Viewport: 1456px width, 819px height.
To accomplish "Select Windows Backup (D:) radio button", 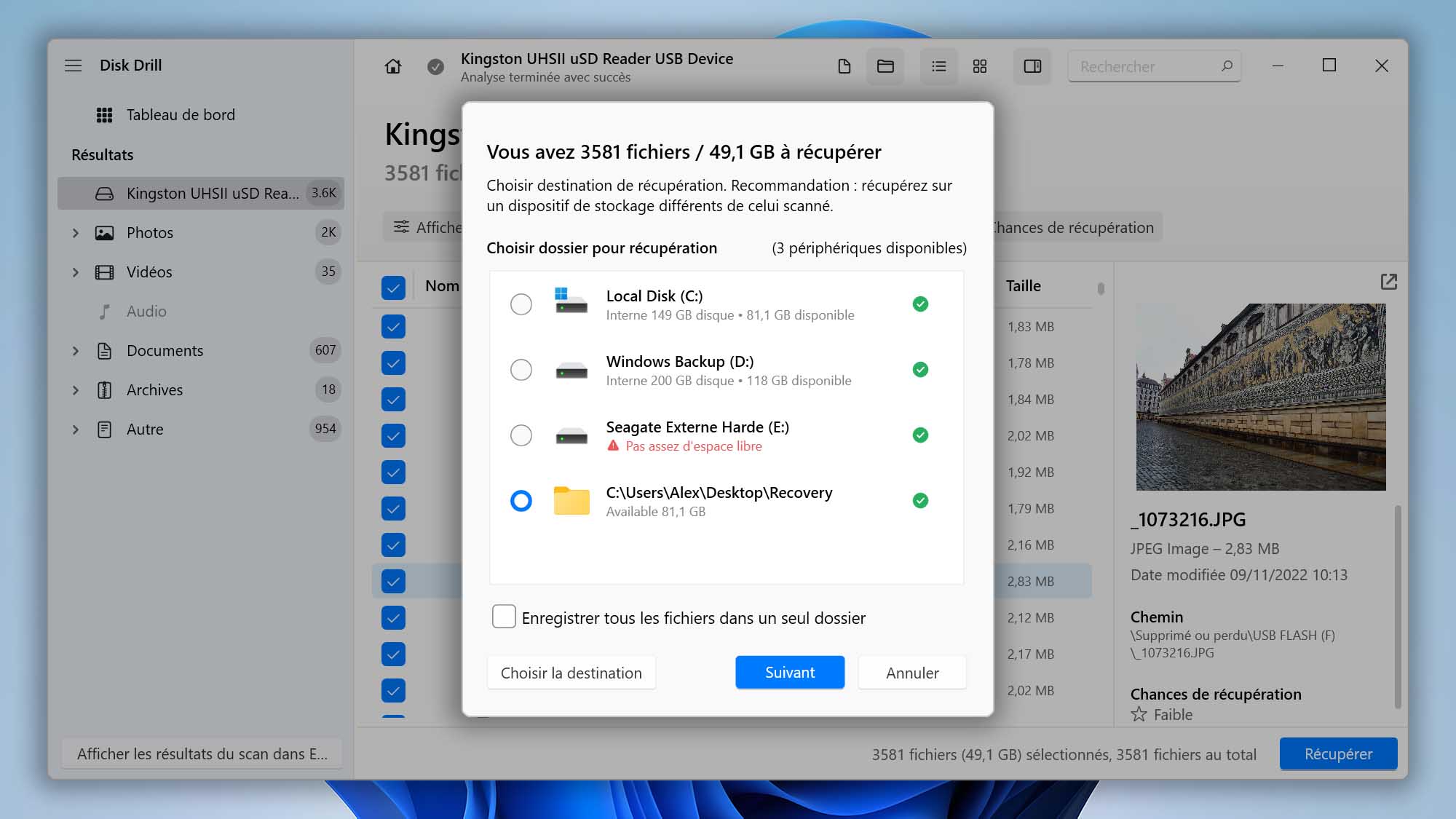I will click(521, 370).
